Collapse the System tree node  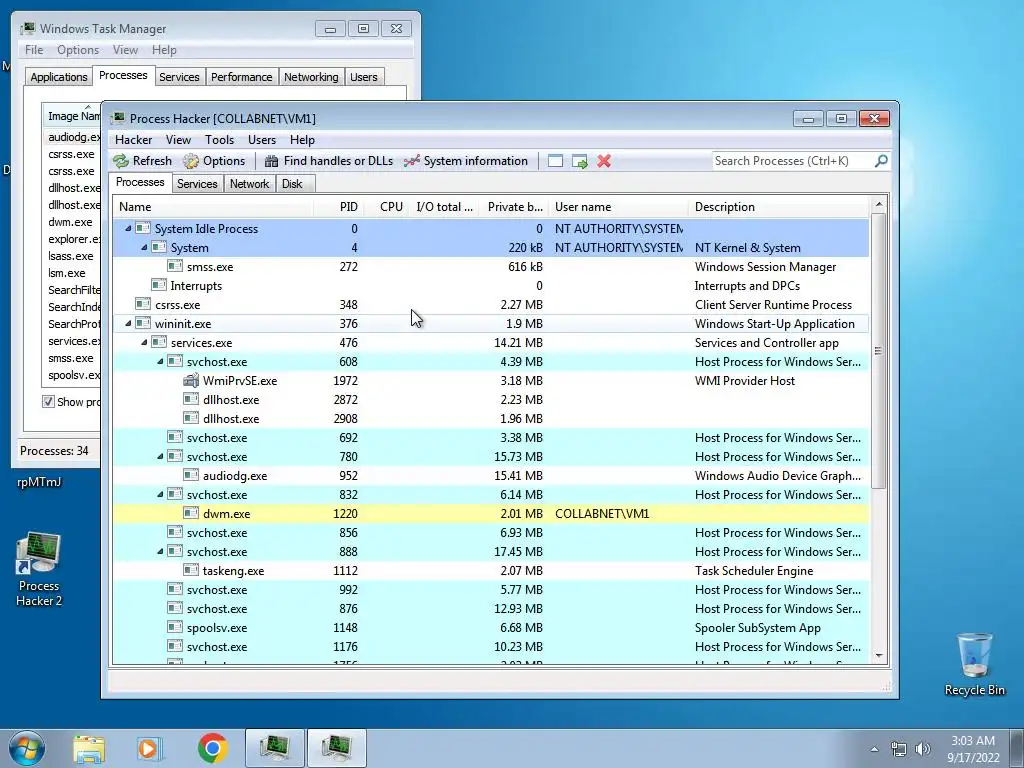(x=144, y=247)
